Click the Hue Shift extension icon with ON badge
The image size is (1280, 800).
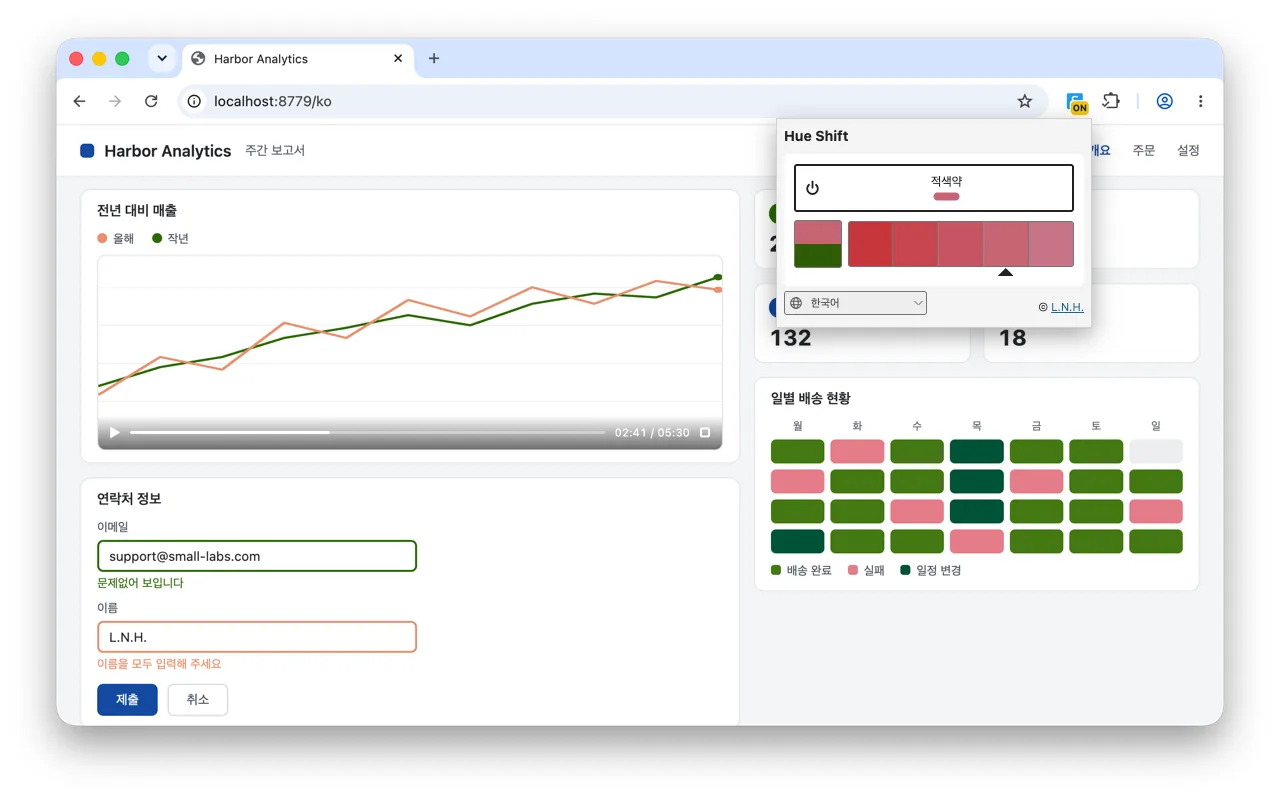pos(1076,102)
